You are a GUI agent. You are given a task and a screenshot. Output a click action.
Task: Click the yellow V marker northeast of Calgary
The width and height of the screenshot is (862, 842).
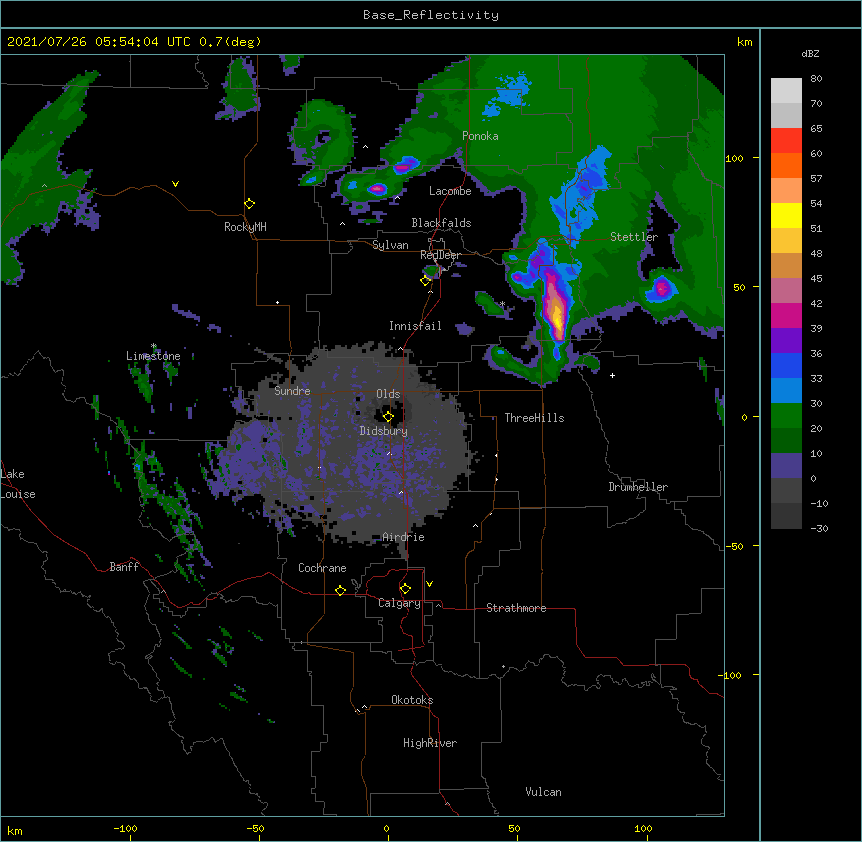(429, 584)
